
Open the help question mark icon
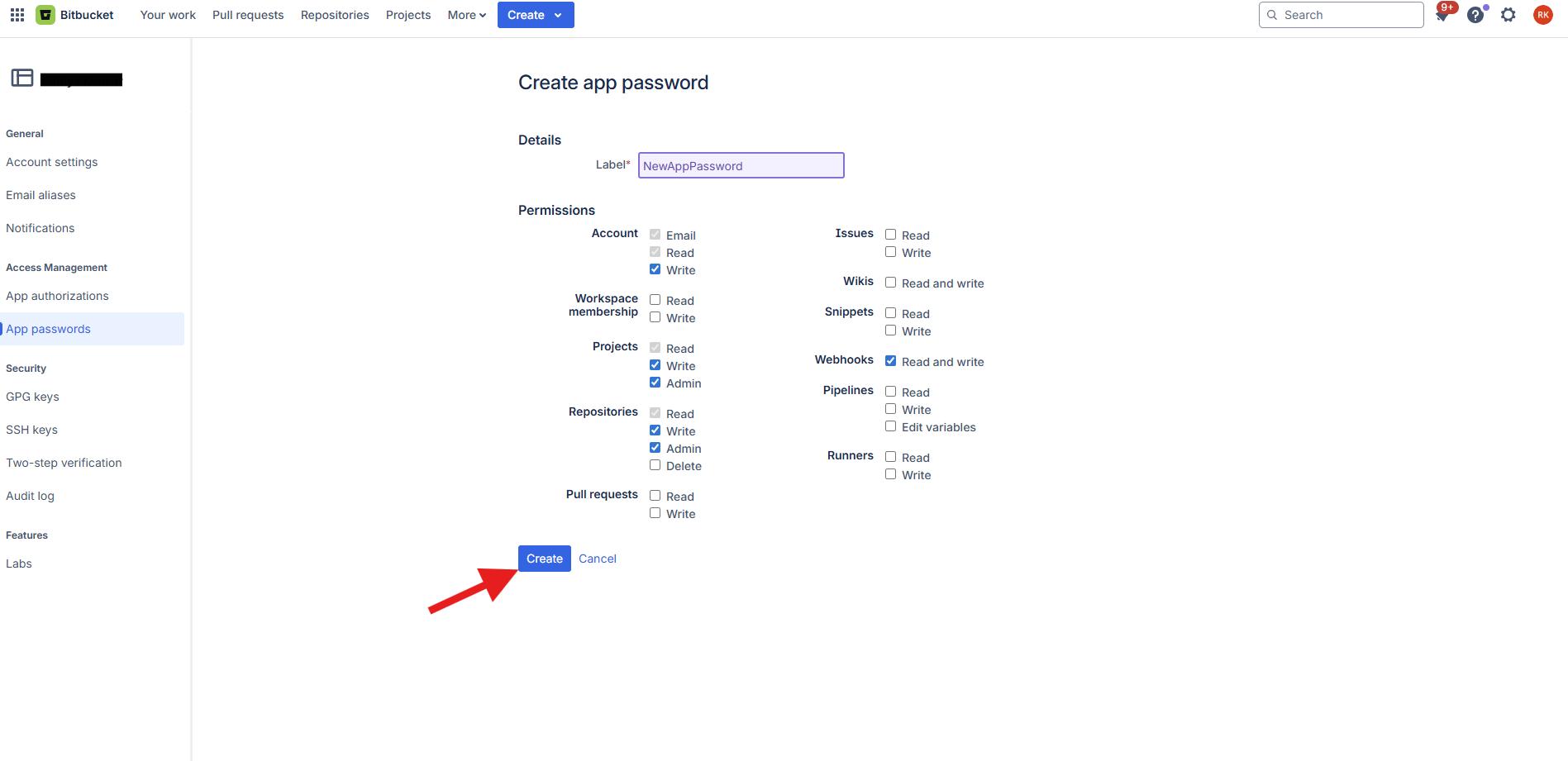pyautogui.click(x=1475, y=15)
